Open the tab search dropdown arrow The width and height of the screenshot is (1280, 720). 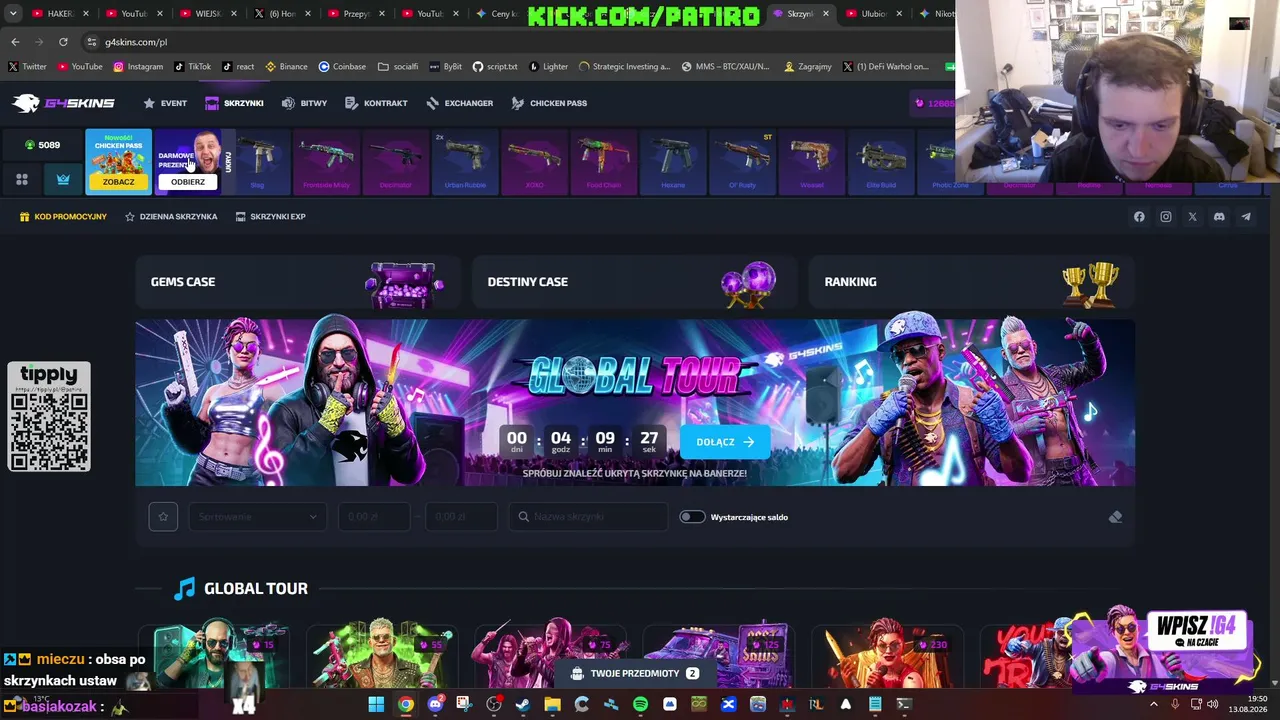click(13, 14)
